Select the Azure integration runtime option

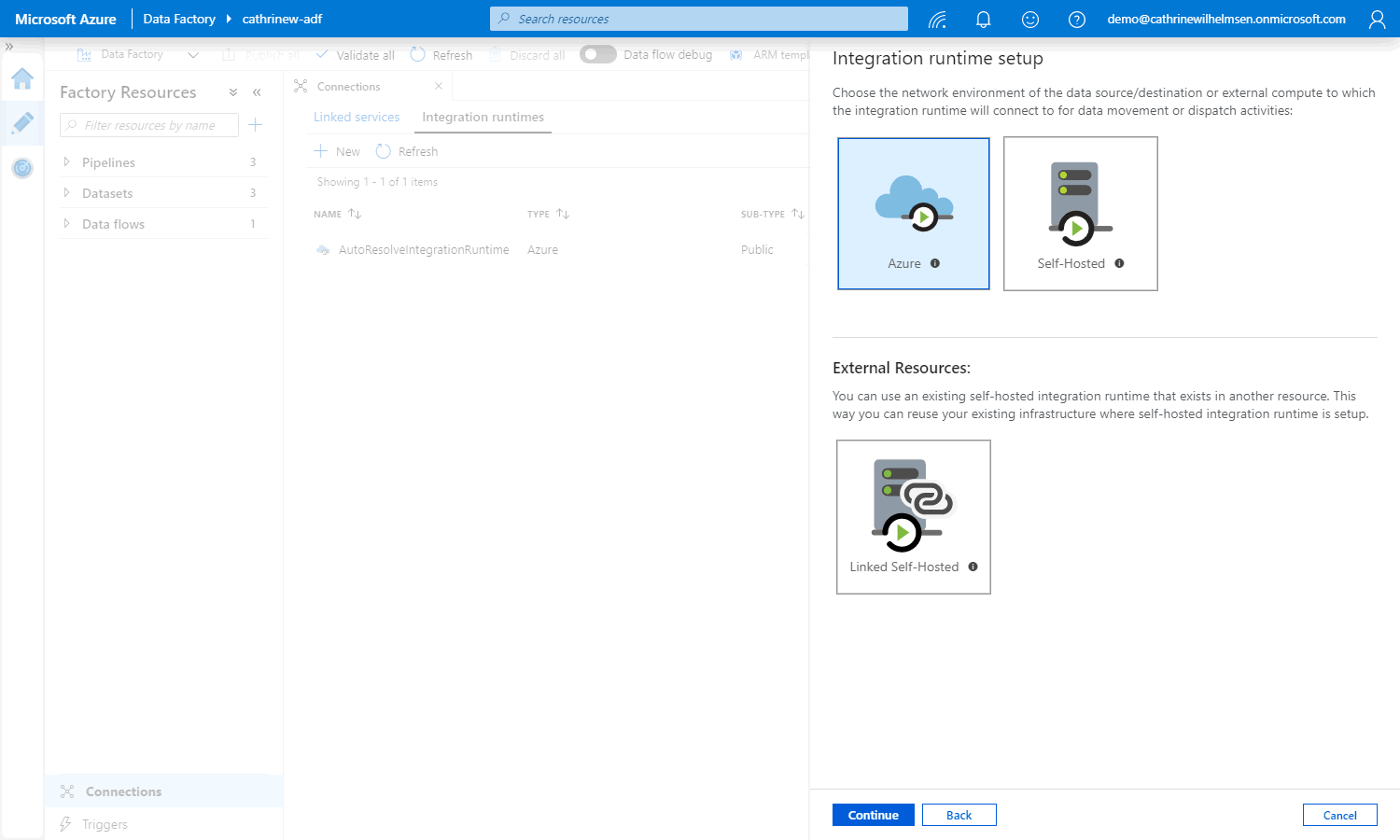coord(913,214)
